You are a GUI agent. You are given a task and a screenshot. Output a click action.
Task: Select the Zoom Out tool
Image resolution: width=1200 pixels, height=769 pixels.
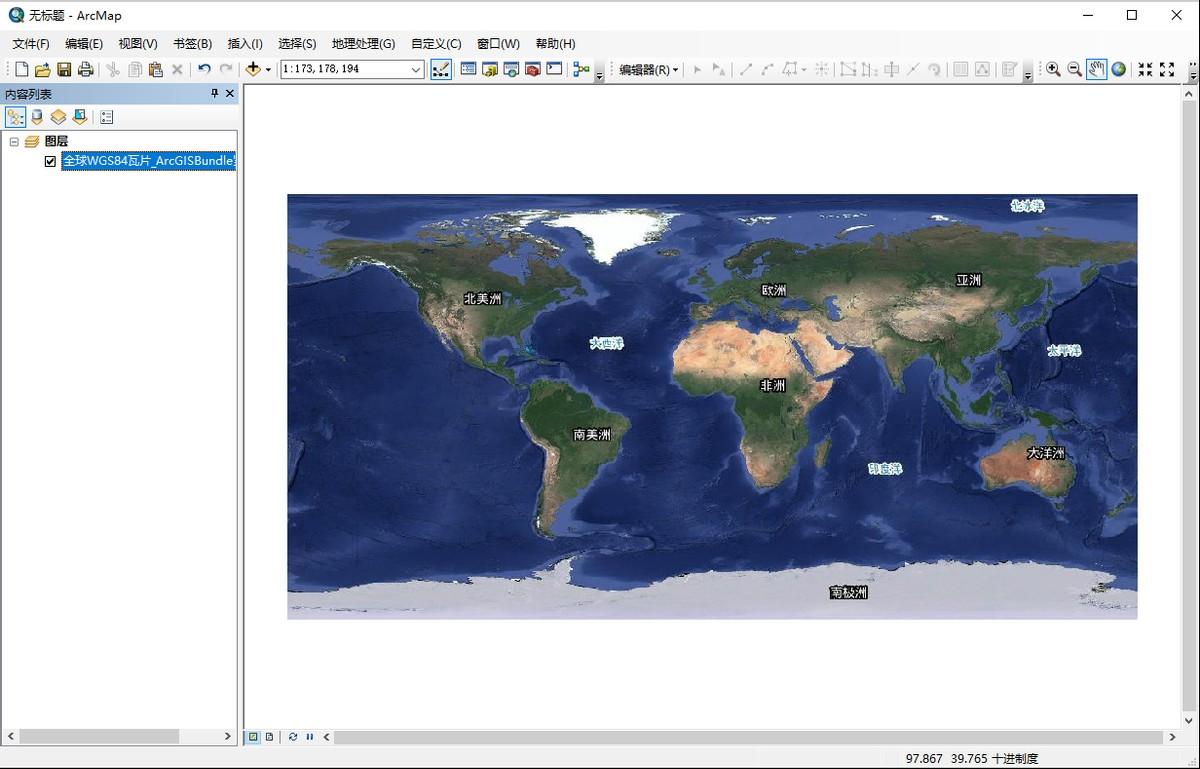point(1075,69)
